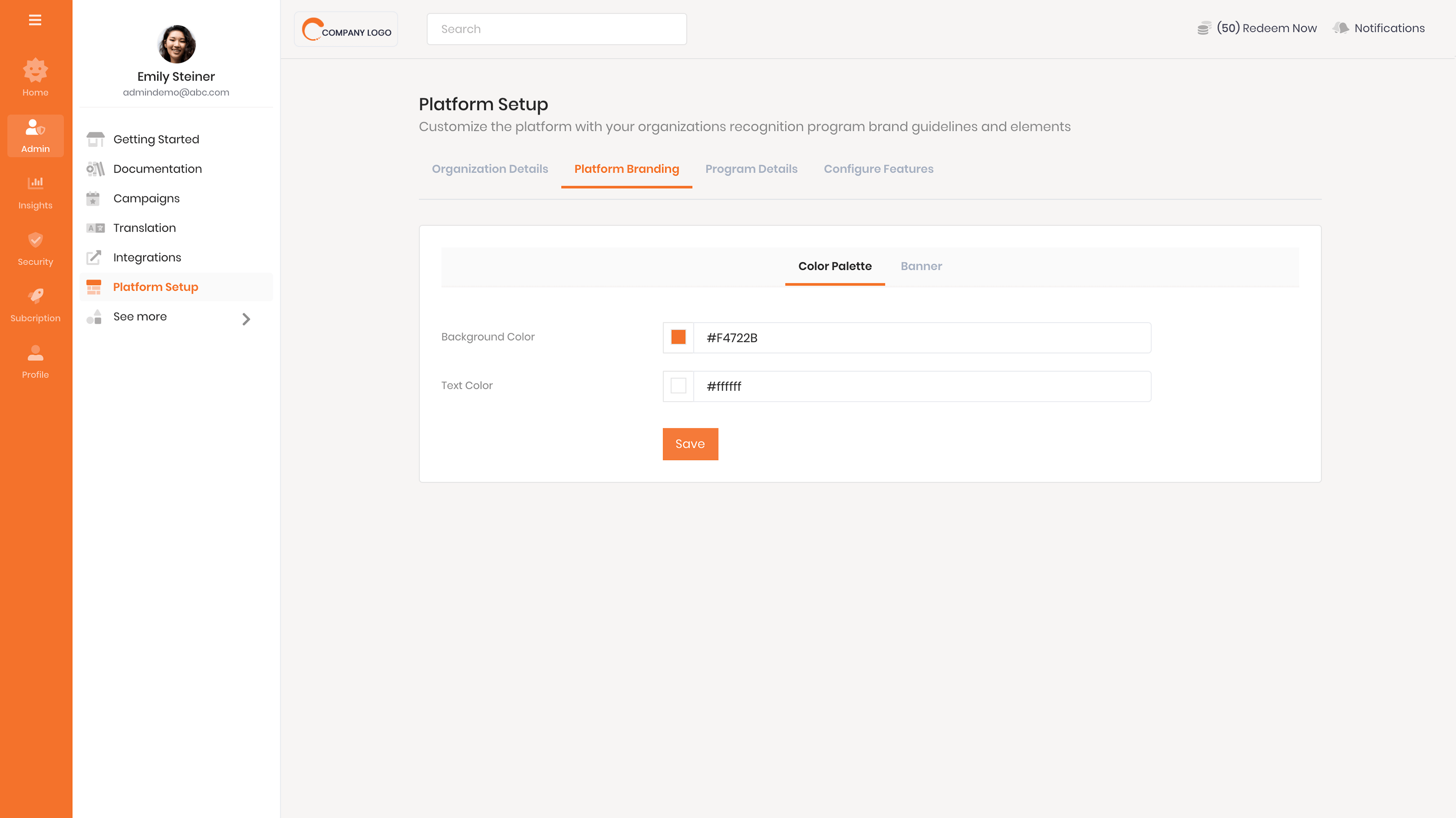Open Security shield icon

point(35,239)
